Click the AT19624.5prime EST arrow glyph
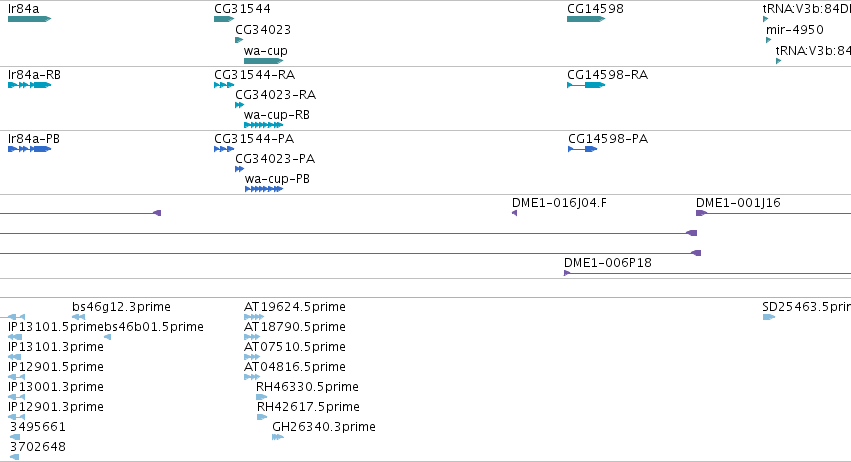The height and width of the screenshot is (462, 851). tap(254, 317)
